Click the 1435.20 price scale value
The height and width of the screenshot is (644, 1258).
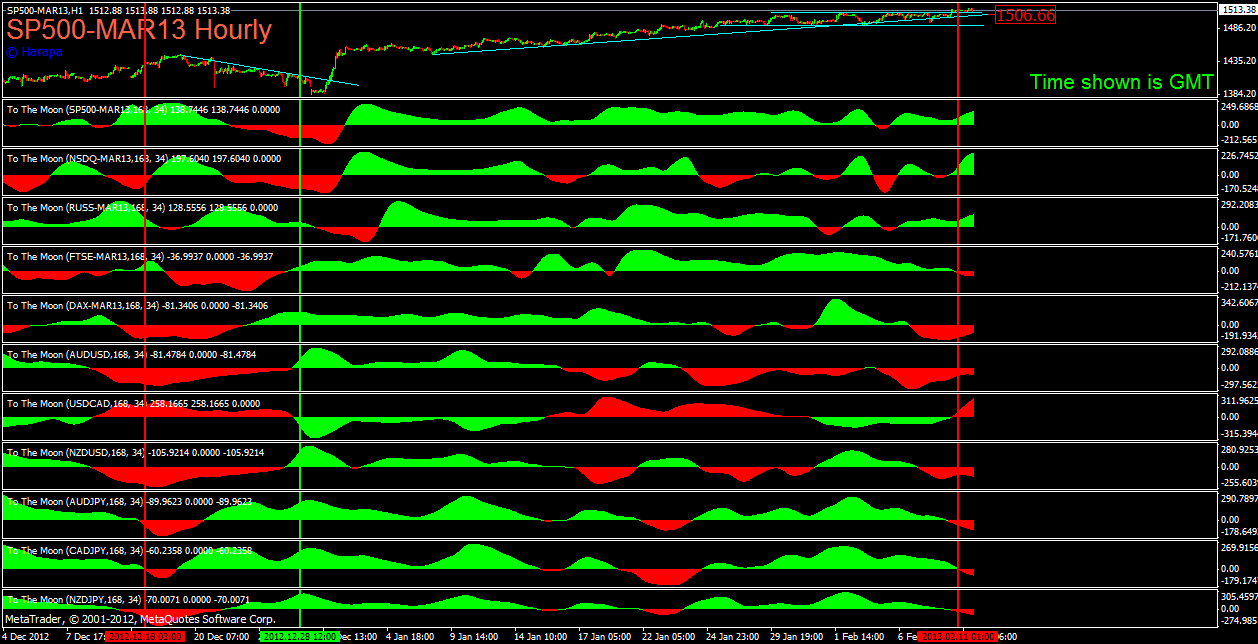1237,60
